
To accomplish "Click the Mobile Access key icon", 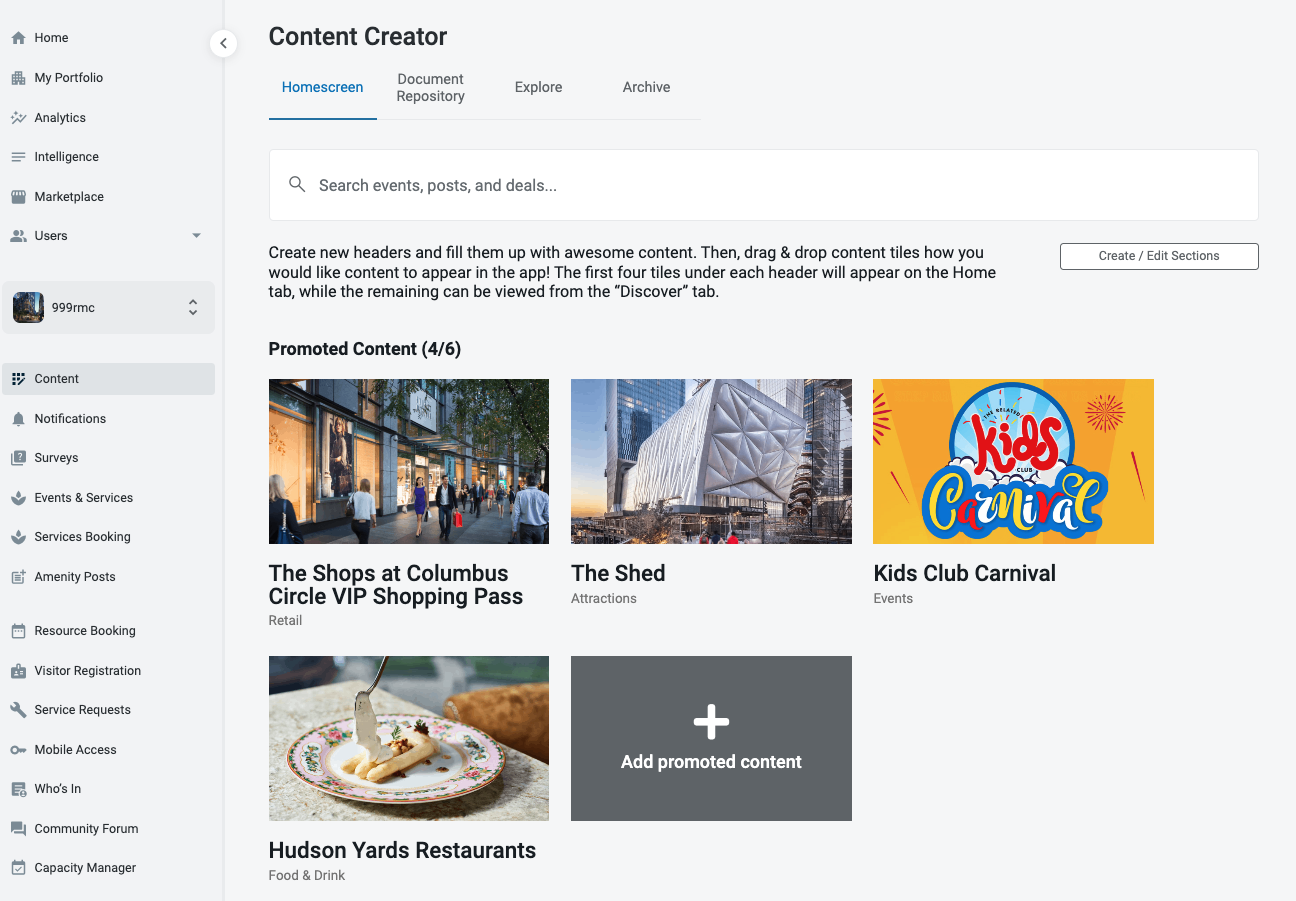I will pyautogui.click(x=18, y=750).
